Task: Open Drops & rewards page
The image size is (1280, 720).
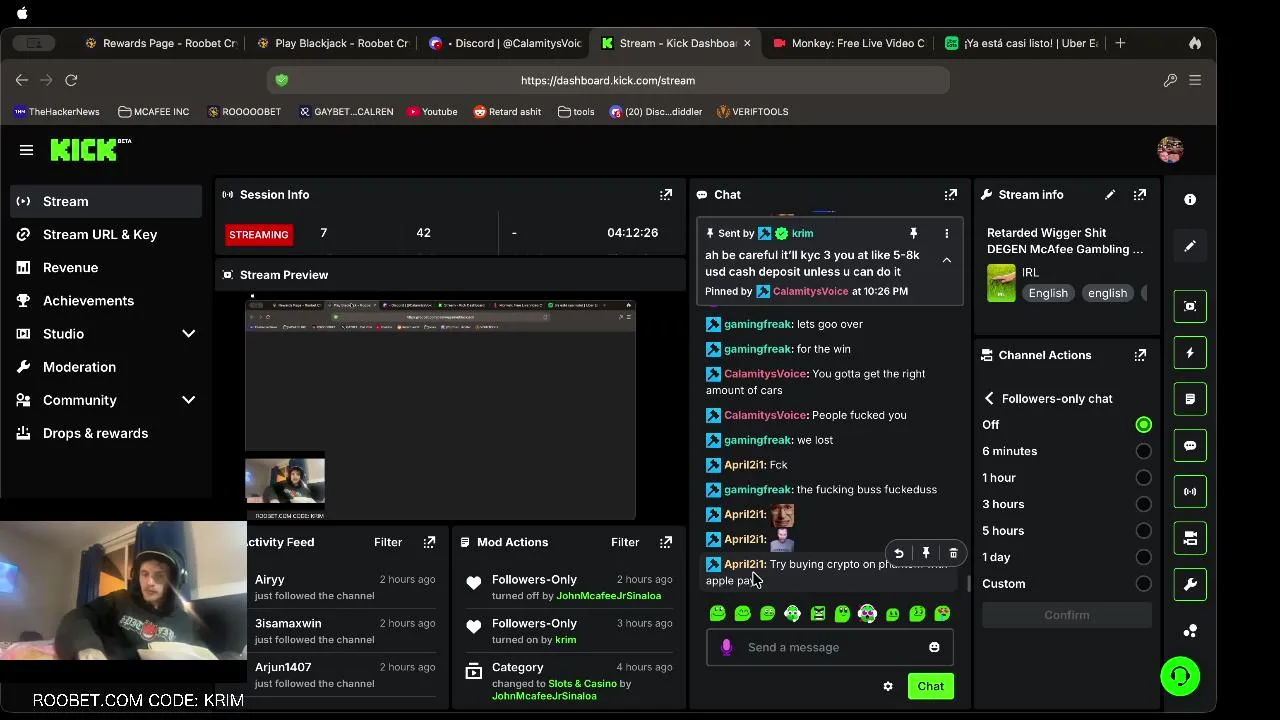Action: point(106,433)
